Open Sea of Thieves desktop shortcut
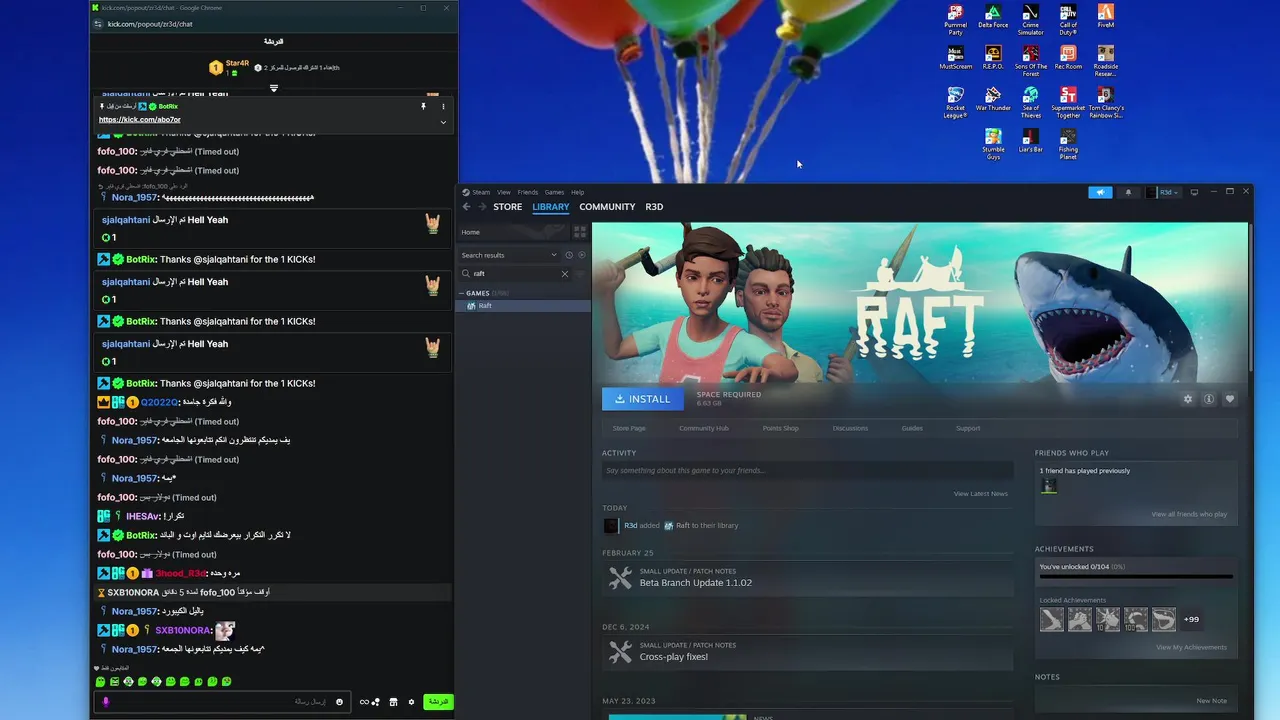 click(x=1030, y=103)
